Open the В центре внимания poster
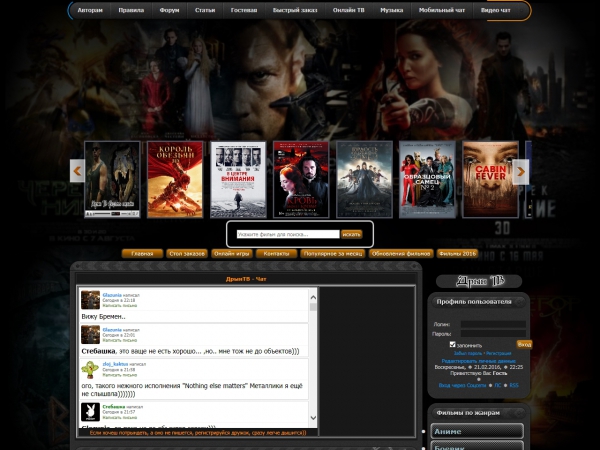This screenshot has height=450, width=600. (x=238, y=179)
